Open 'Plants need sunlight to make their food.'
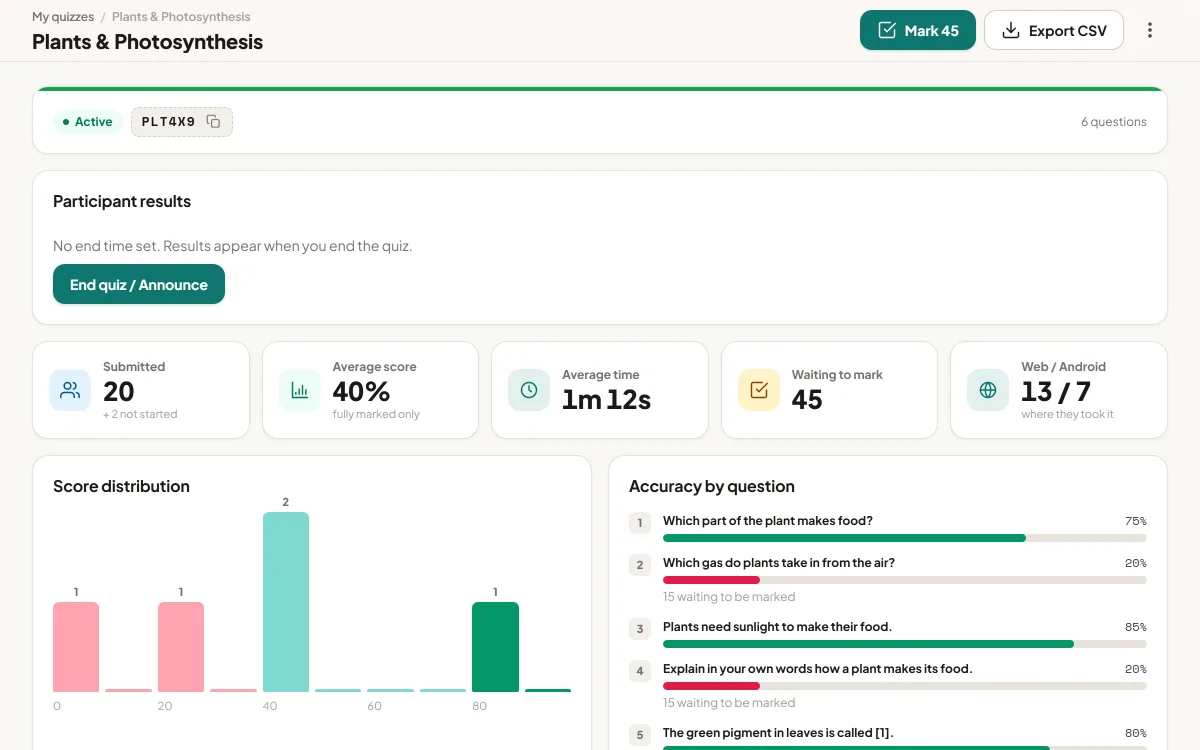This screenshot has width=1200, height=750. (x=777, y=627)
